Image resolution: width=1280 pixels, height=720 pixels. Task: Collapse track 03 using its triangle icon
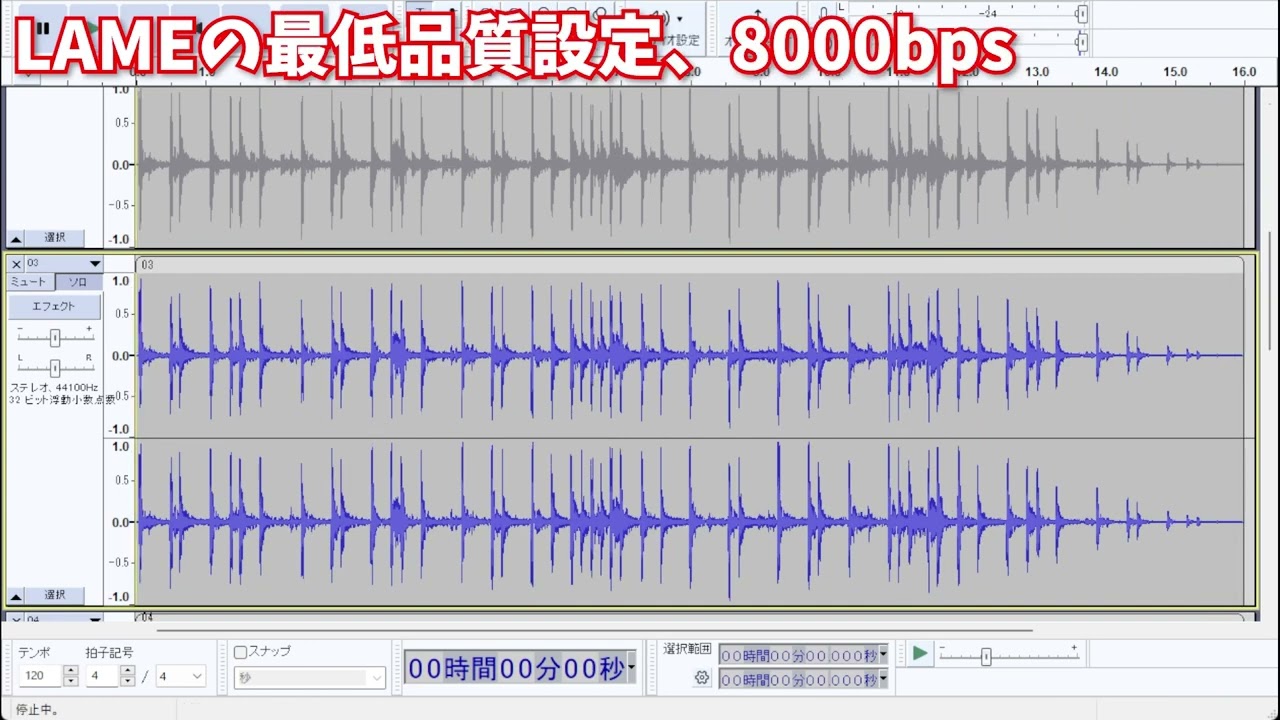point(16,595)
